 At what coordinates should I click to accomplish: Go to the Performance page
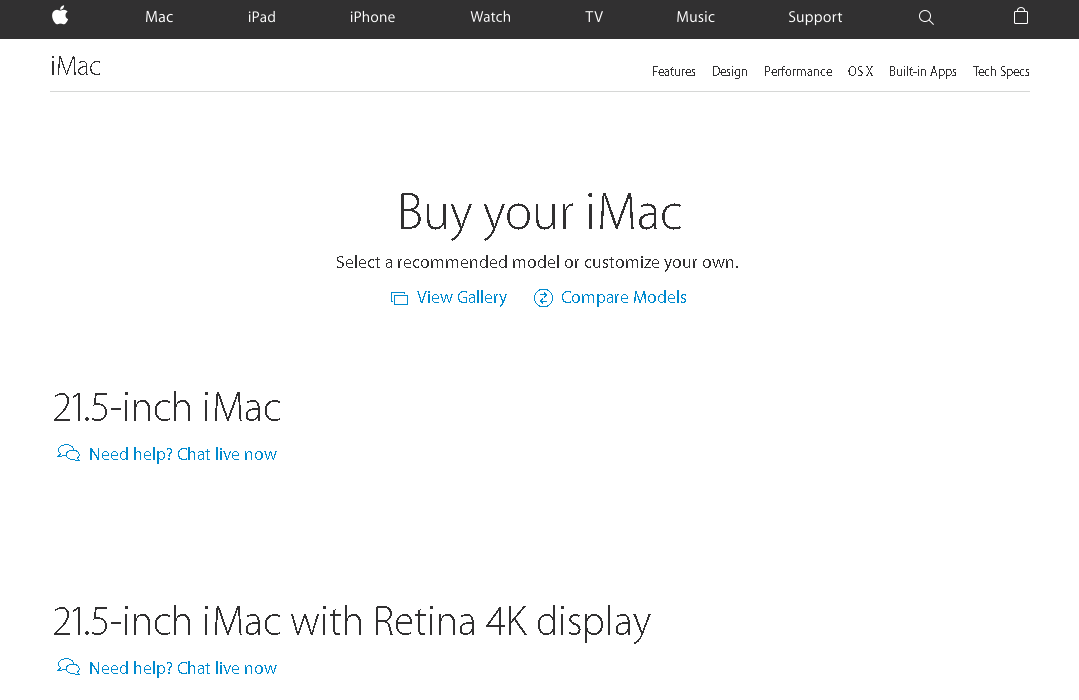click(x=798, y=72)
